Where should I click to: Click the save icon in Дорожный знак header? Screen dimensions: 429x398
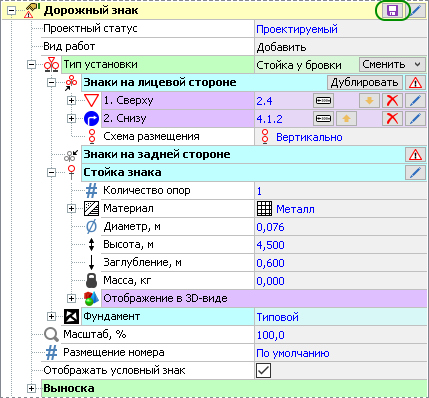(392, 11)
